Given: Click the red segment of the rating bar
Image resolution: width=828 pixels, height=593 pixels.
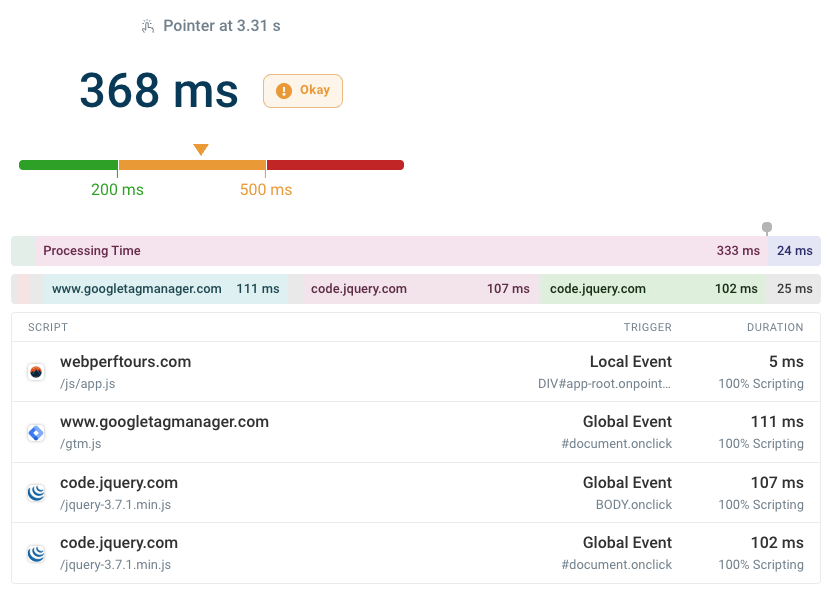Looking at the screenshot, I should [x=335, y=165].
